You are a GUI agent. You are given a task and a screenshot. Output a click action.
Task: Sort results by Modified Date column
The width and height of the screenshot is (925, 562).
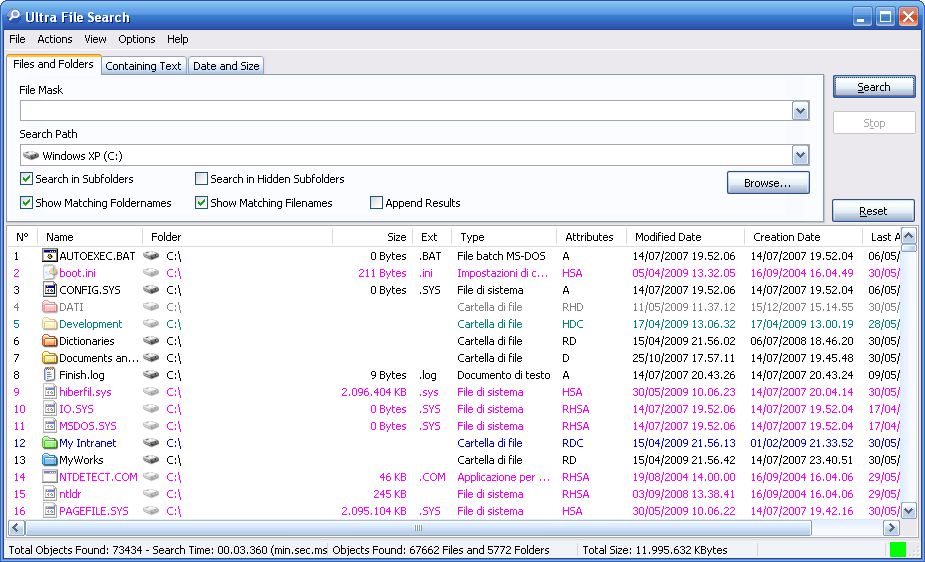[x=668, y=237]
